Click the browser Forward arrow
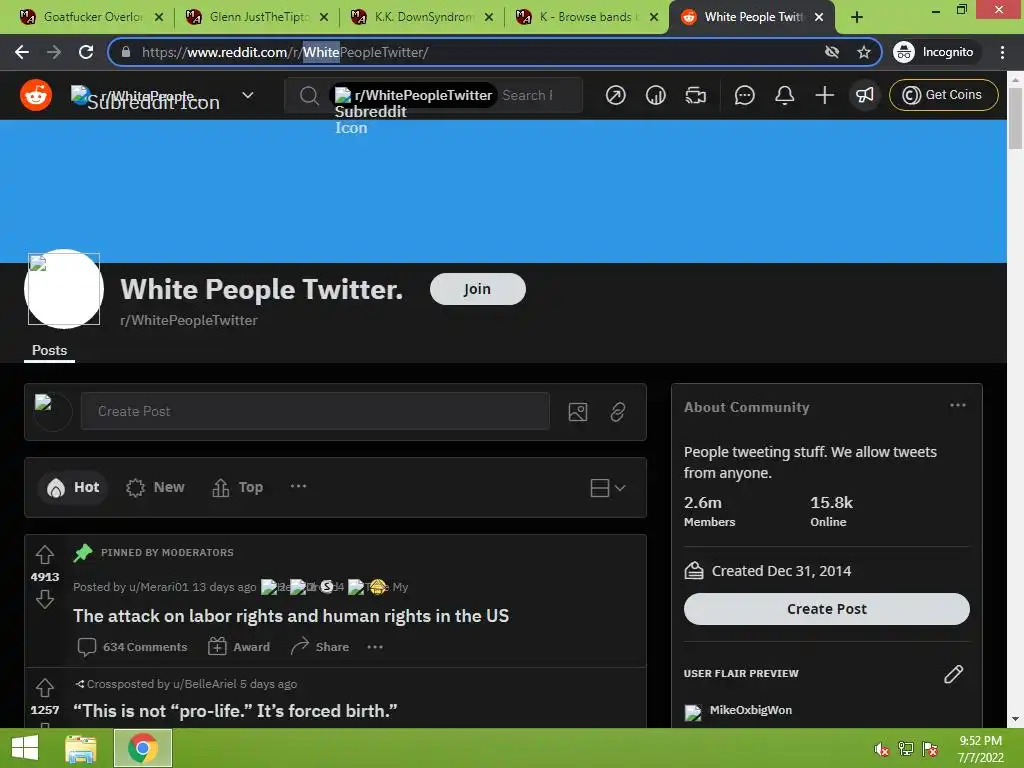The height and width of the screenshot is (768, 1024). (x=54, y=52)
